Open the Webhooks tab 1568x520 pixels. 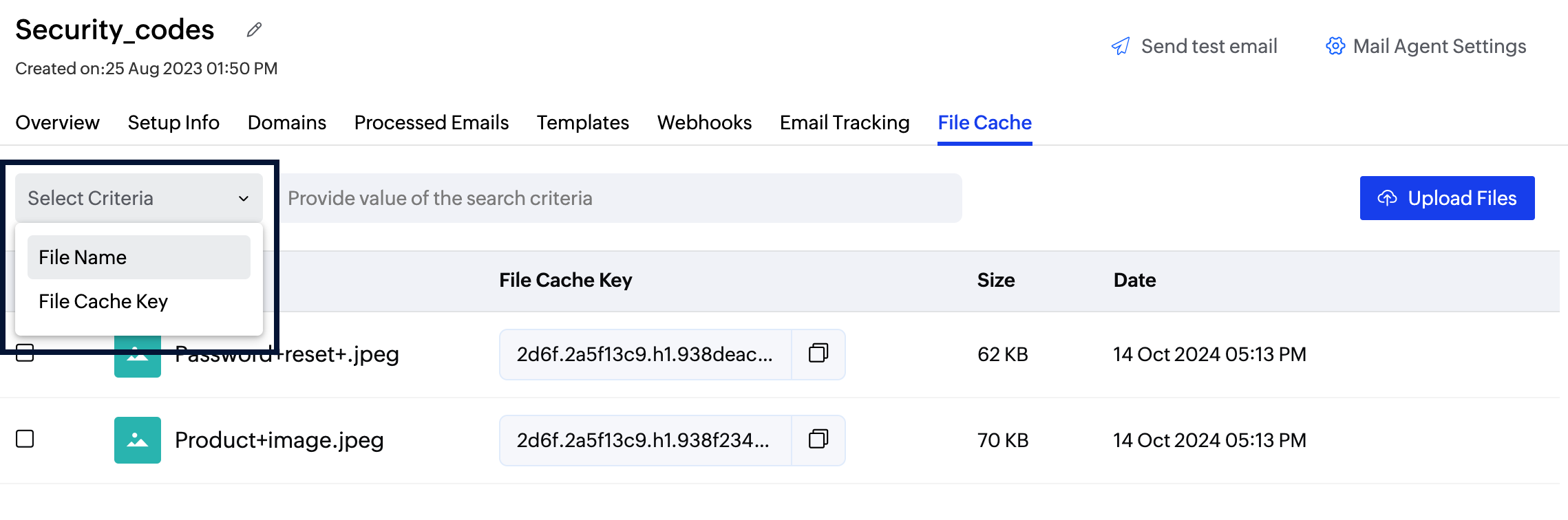[704, 122]
